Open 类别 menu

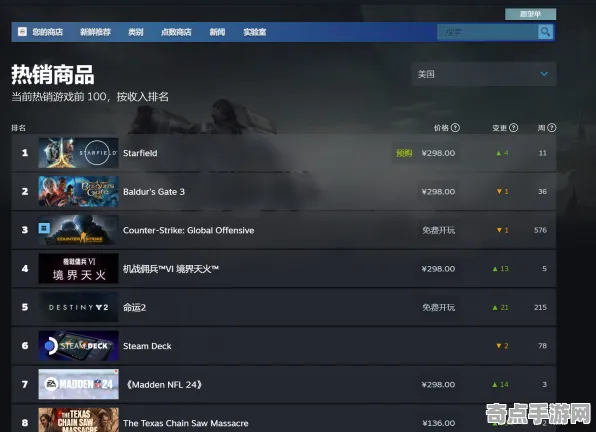136,32
